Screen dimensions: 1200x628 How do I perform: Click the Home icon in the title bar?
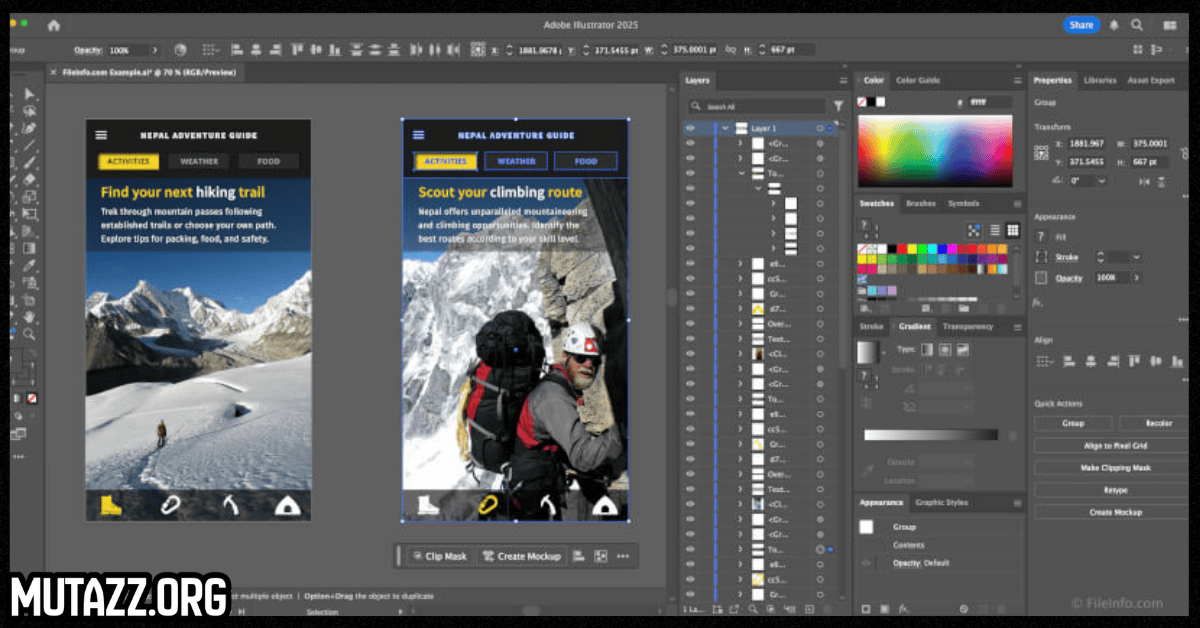point(53,25)
